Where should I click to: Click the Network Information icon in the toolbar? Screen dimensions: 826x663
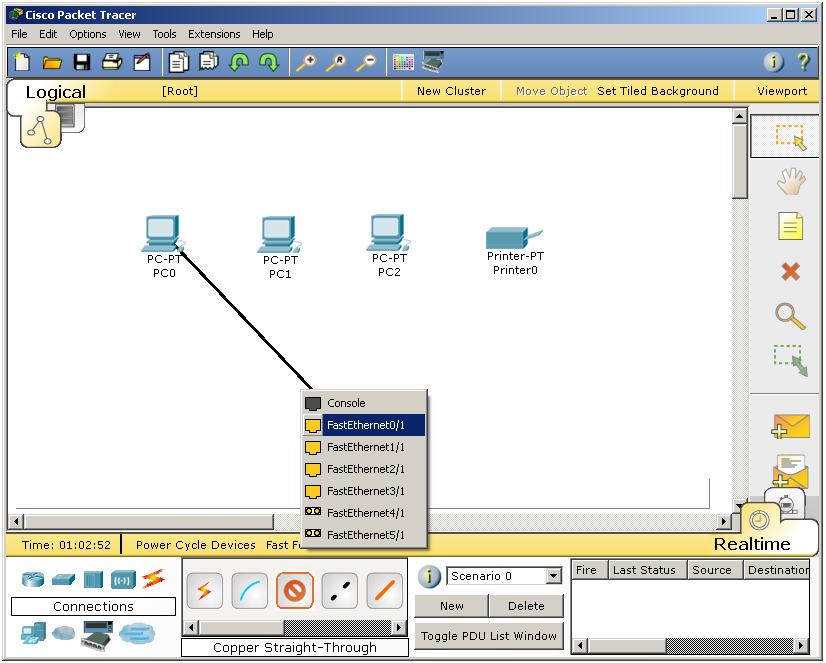[x=773, y=62]
